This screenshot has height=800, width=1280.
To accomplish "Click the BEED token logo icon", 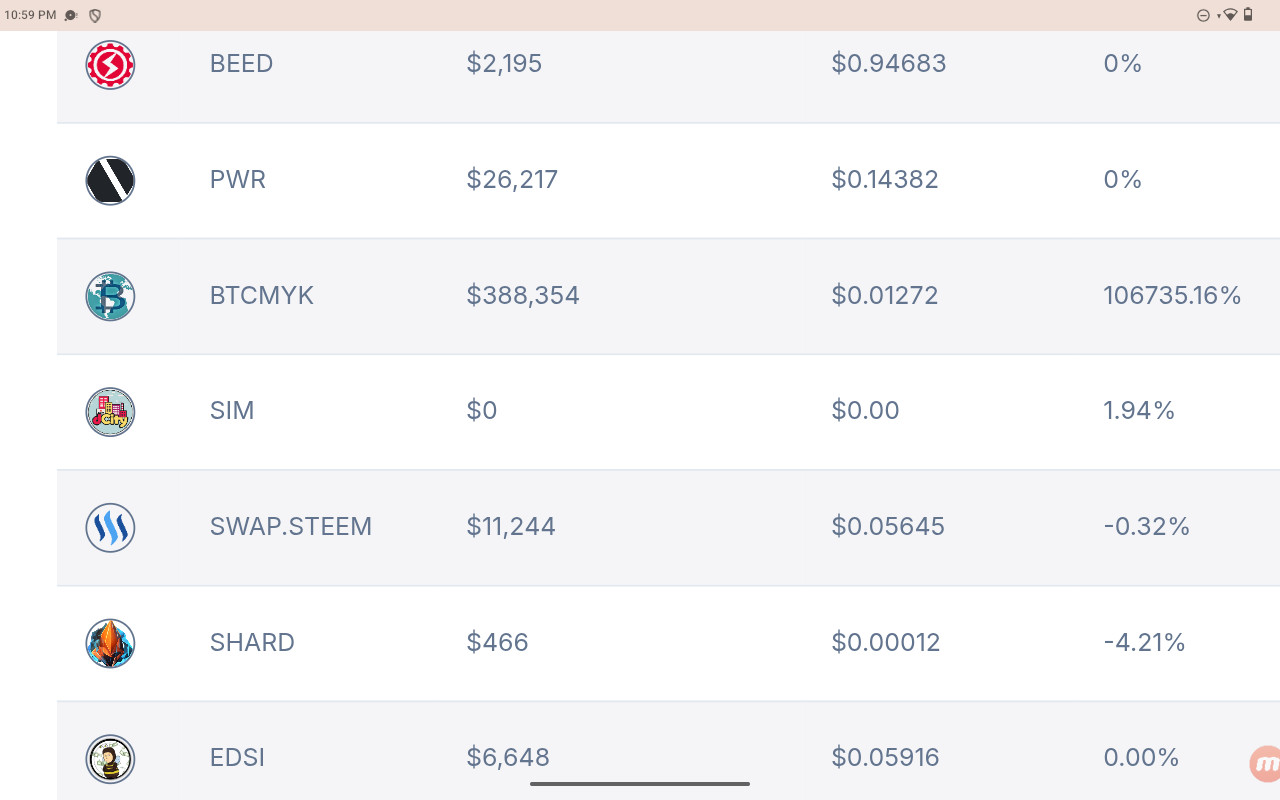I will [x=110, y=65].
